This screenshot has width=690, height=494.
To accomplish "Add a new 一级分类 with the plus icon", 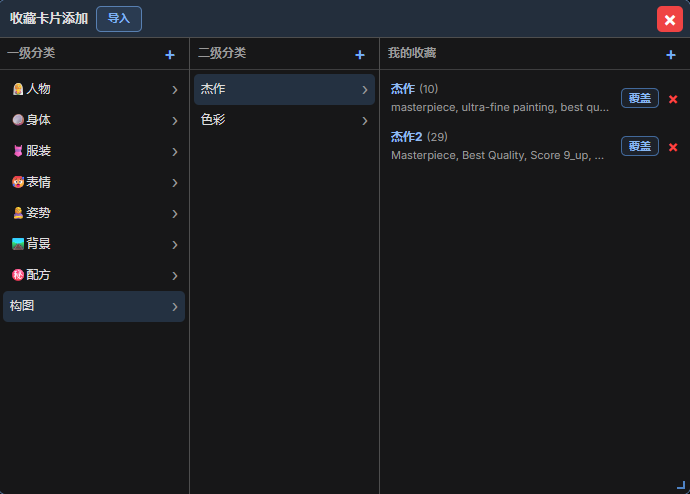I will click(170, 55).
